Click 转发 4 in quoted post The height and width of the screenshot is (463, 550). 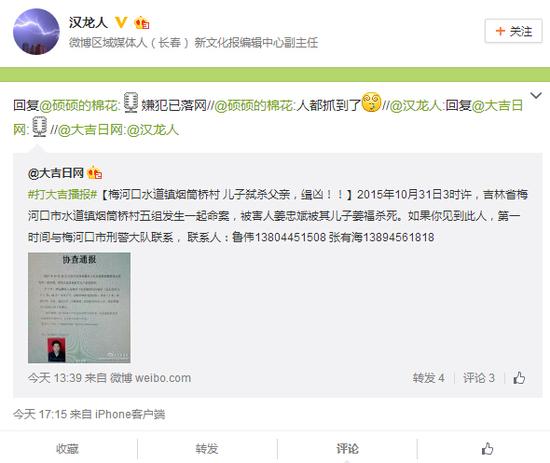click(428, 378)
